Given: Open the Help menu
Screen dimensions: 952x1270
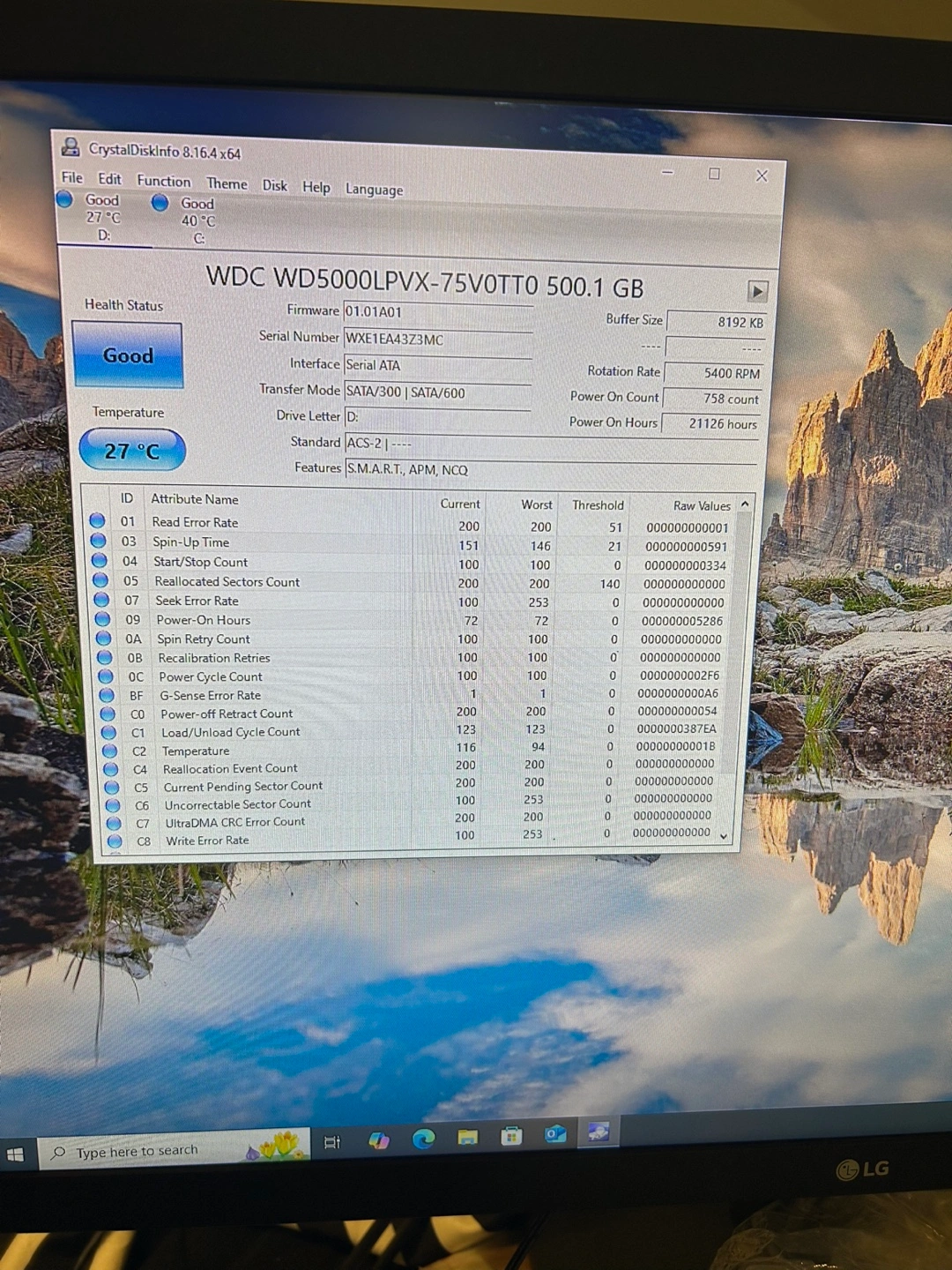Looking at the screenshot, I should pyautogui.click(x=316, y=187).
